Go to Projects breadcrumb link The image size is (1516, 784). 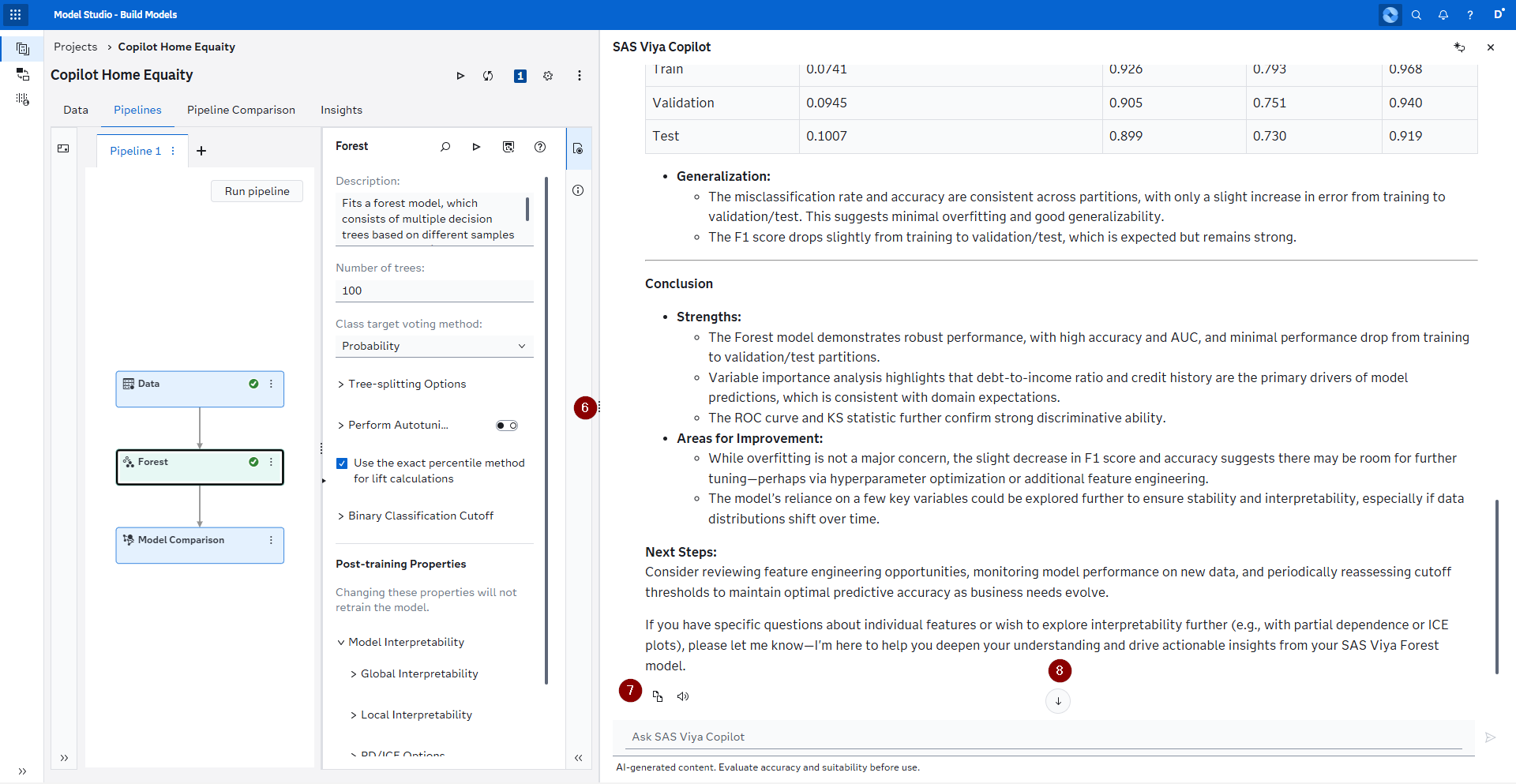pyautogui.click(x=75, y=47)
